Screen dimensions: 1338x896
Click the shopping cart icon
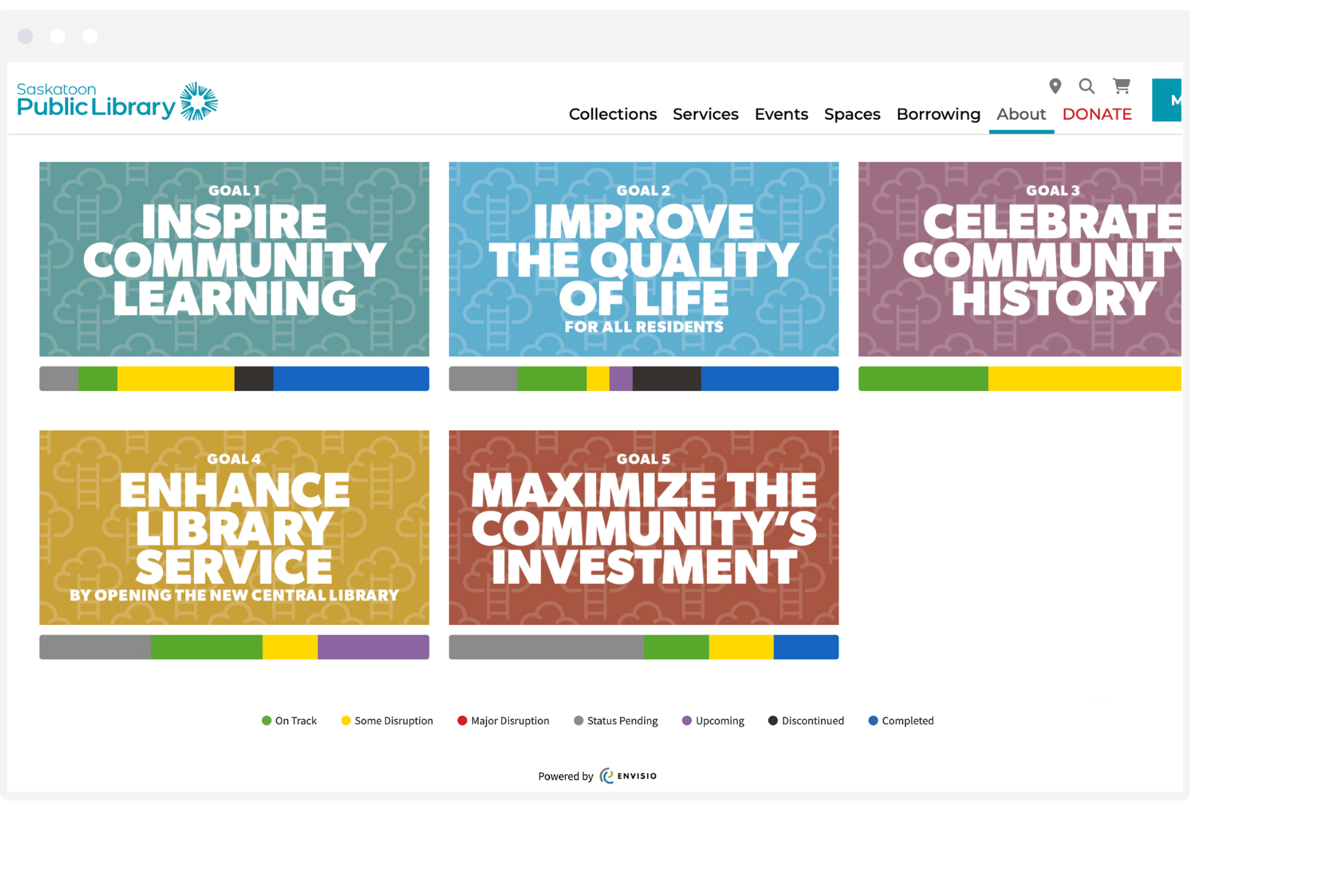1121,86
